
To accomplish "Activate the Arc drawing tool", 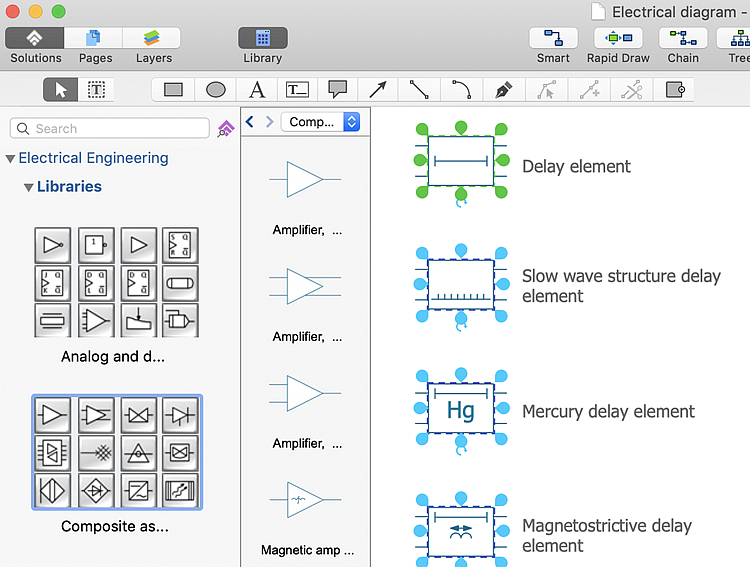I will coord(460,90).
